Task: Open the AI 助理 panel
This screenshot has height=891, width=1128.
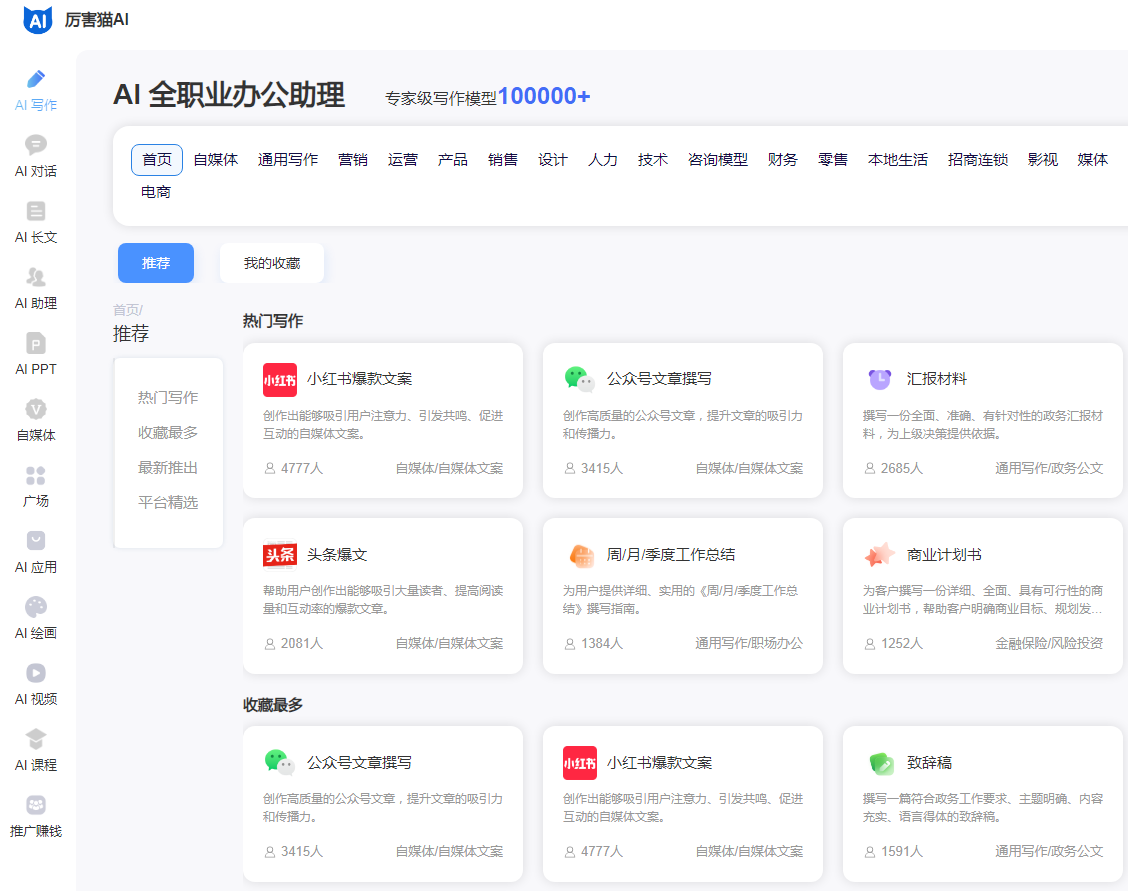Action: pos(36,290)
